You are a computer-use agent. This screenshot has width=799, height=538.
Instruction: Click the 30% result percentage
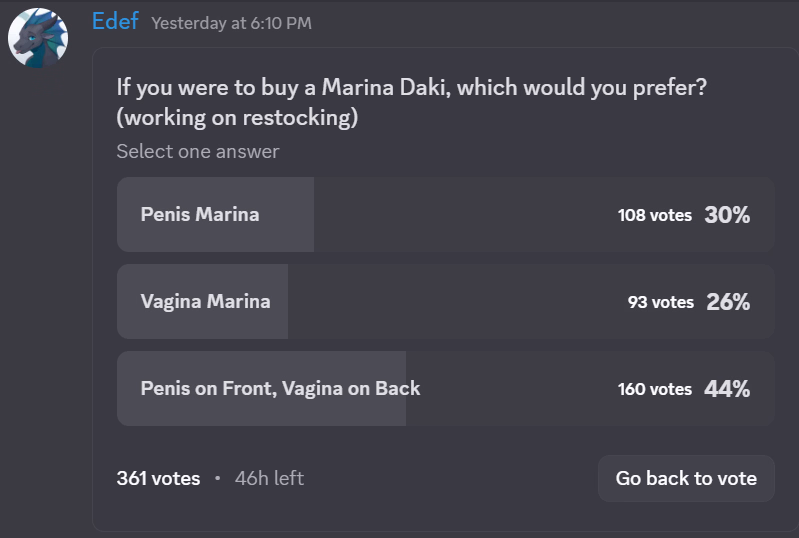tap(727, 215)
